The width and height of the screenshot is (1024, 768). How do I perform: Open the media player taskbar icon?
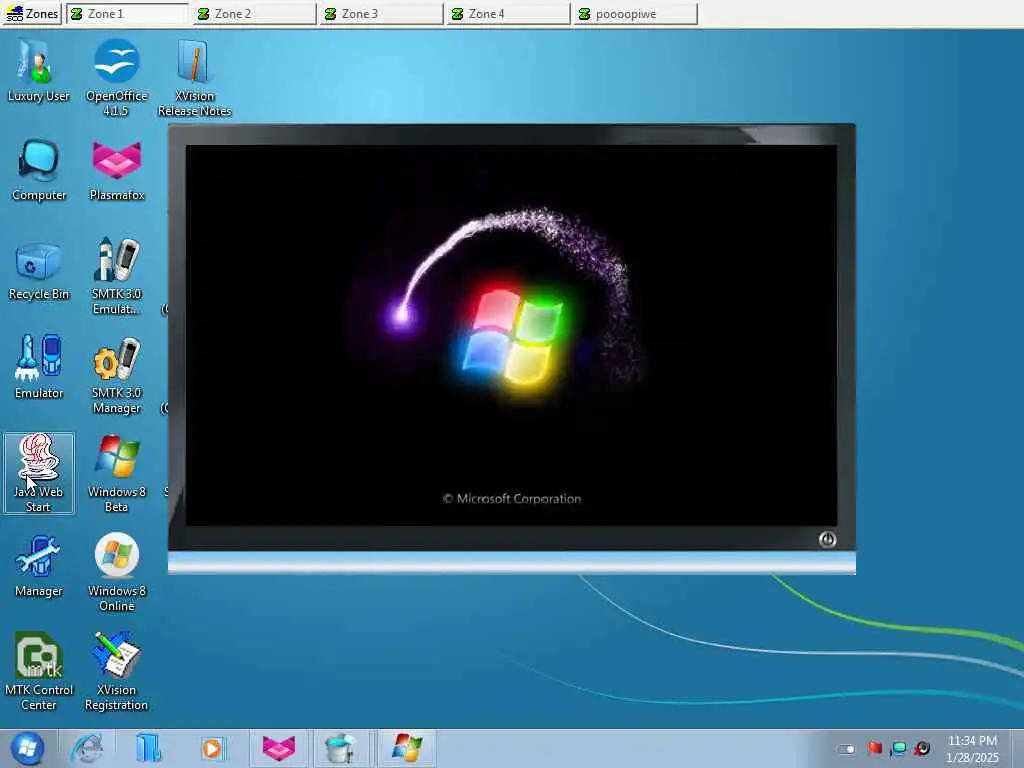point(212,748)
